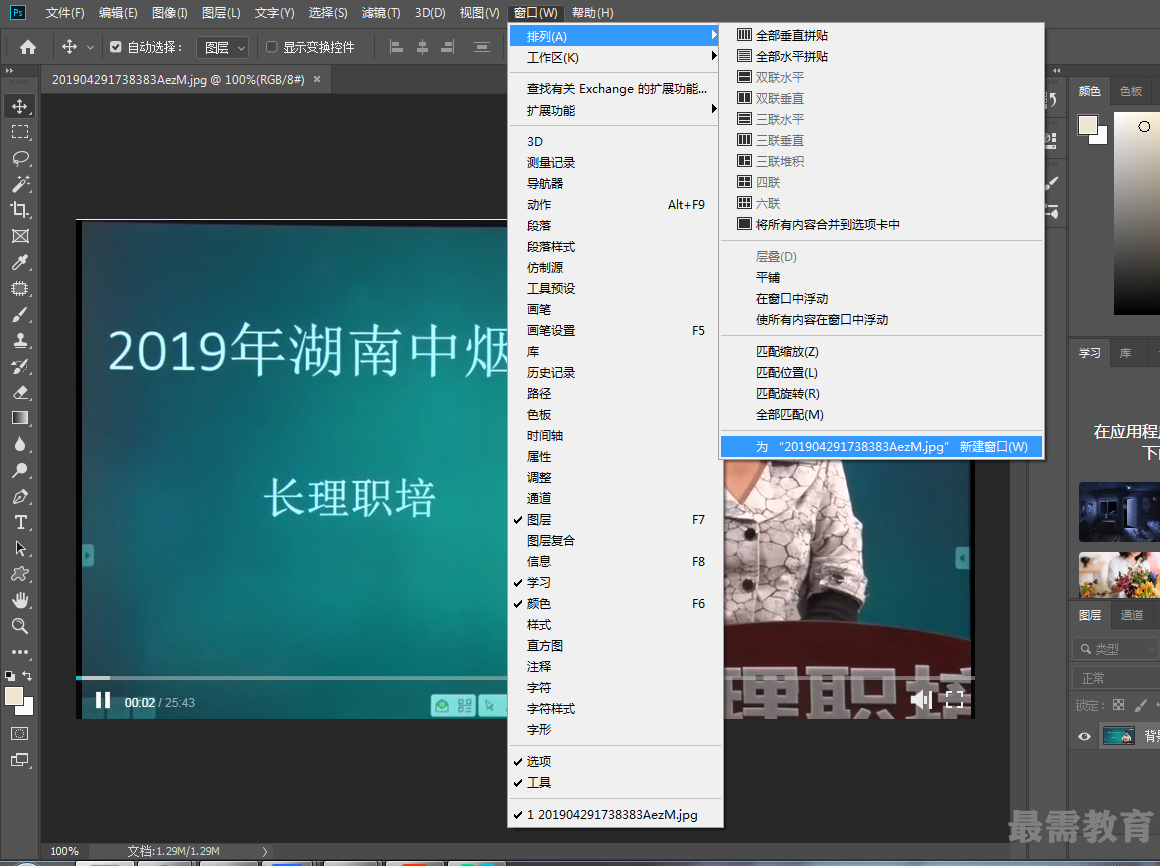This screenshot has height=866, width=1160.
Task: Switch to the 色板 tab
Action: click(1130, 91)
